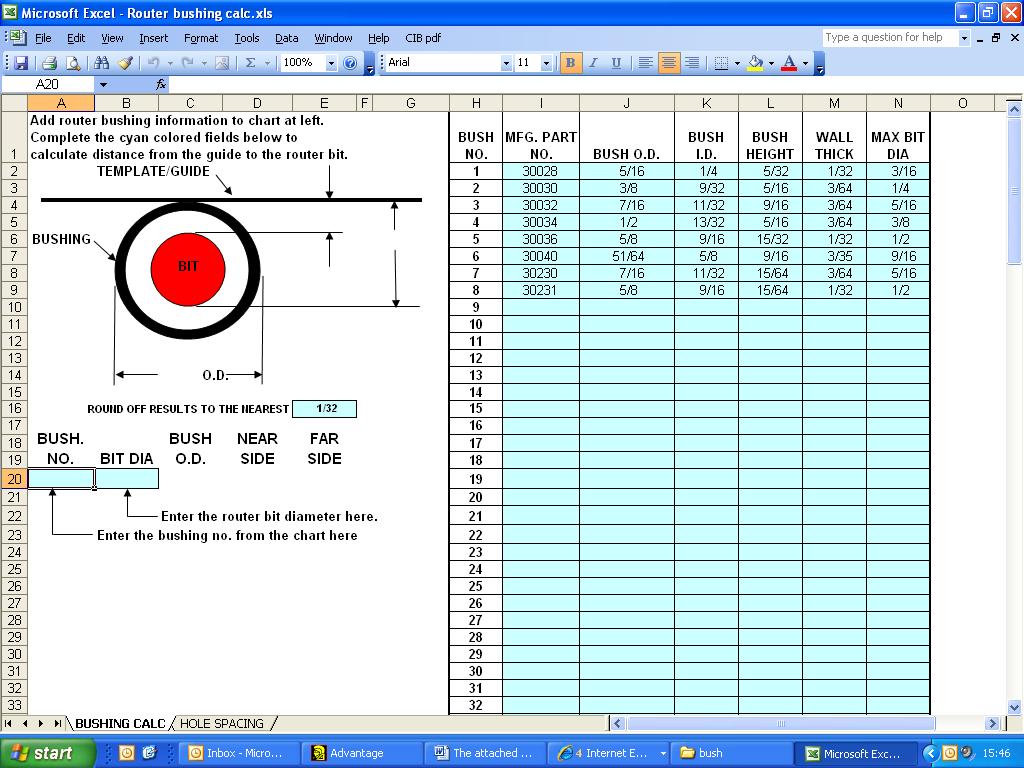Open the Inbox taskbar button
The width and height of the screenshot is (1024, 768).
[236, 753]
